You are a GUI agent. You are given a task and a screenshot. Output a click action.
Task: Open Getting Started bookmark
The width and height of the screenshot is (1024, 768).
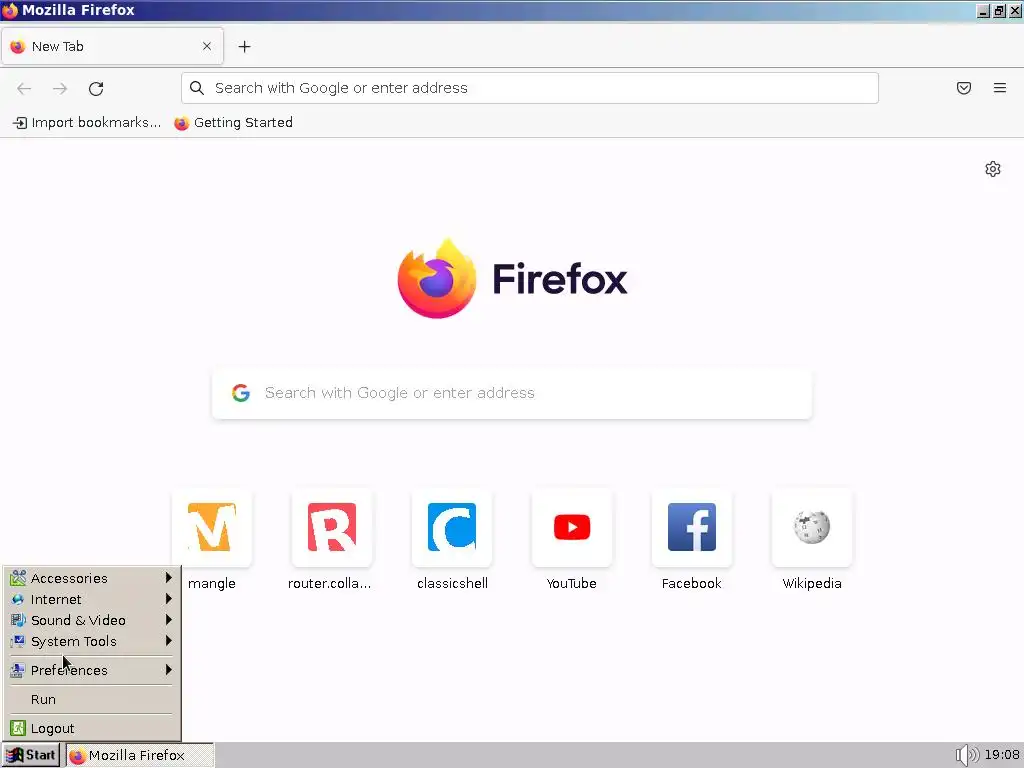point(233,123)
